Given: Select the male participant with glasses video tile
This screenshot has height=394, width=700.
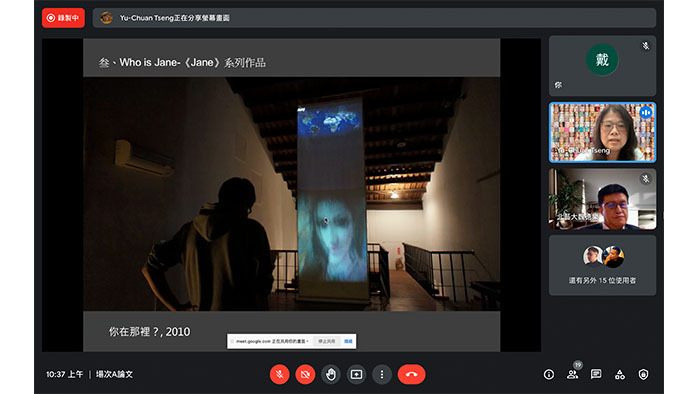Looking at the screenshot, I should click(x=602, y=199).
